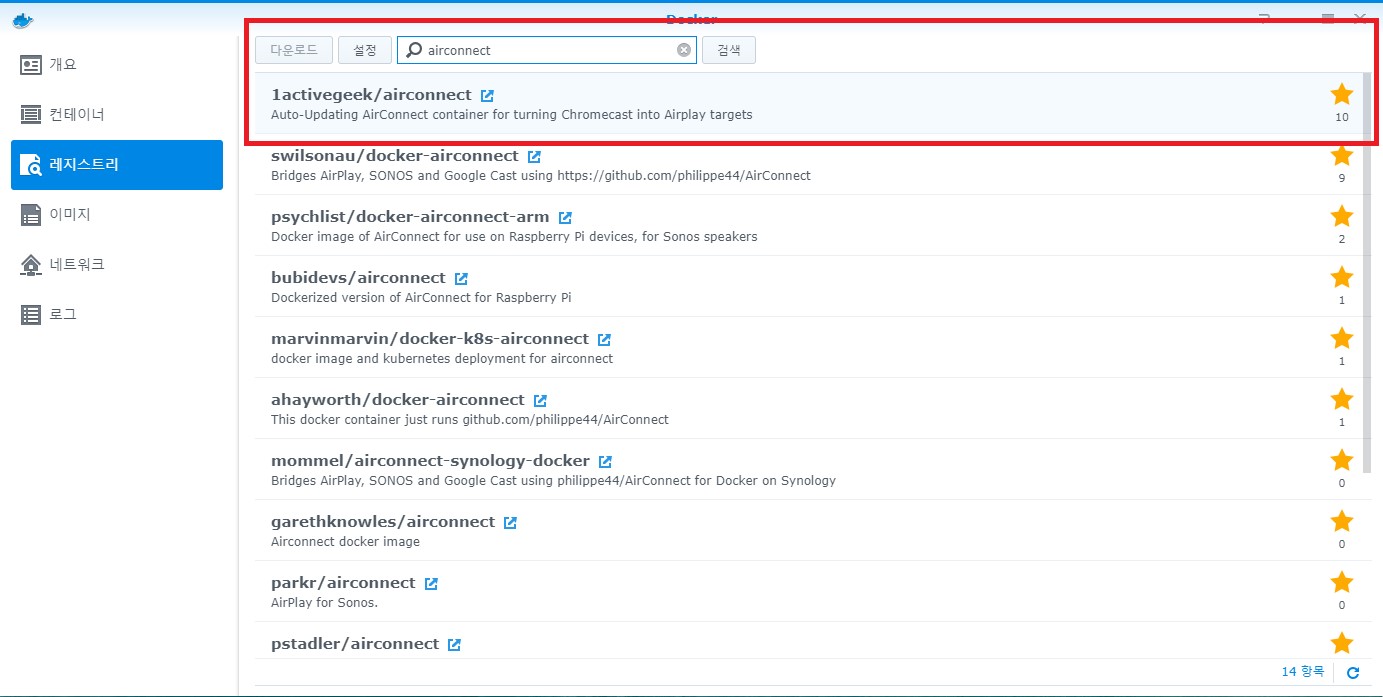
Task: Select the ahayworth/docker-airconnect row
Action: point(807,408)
